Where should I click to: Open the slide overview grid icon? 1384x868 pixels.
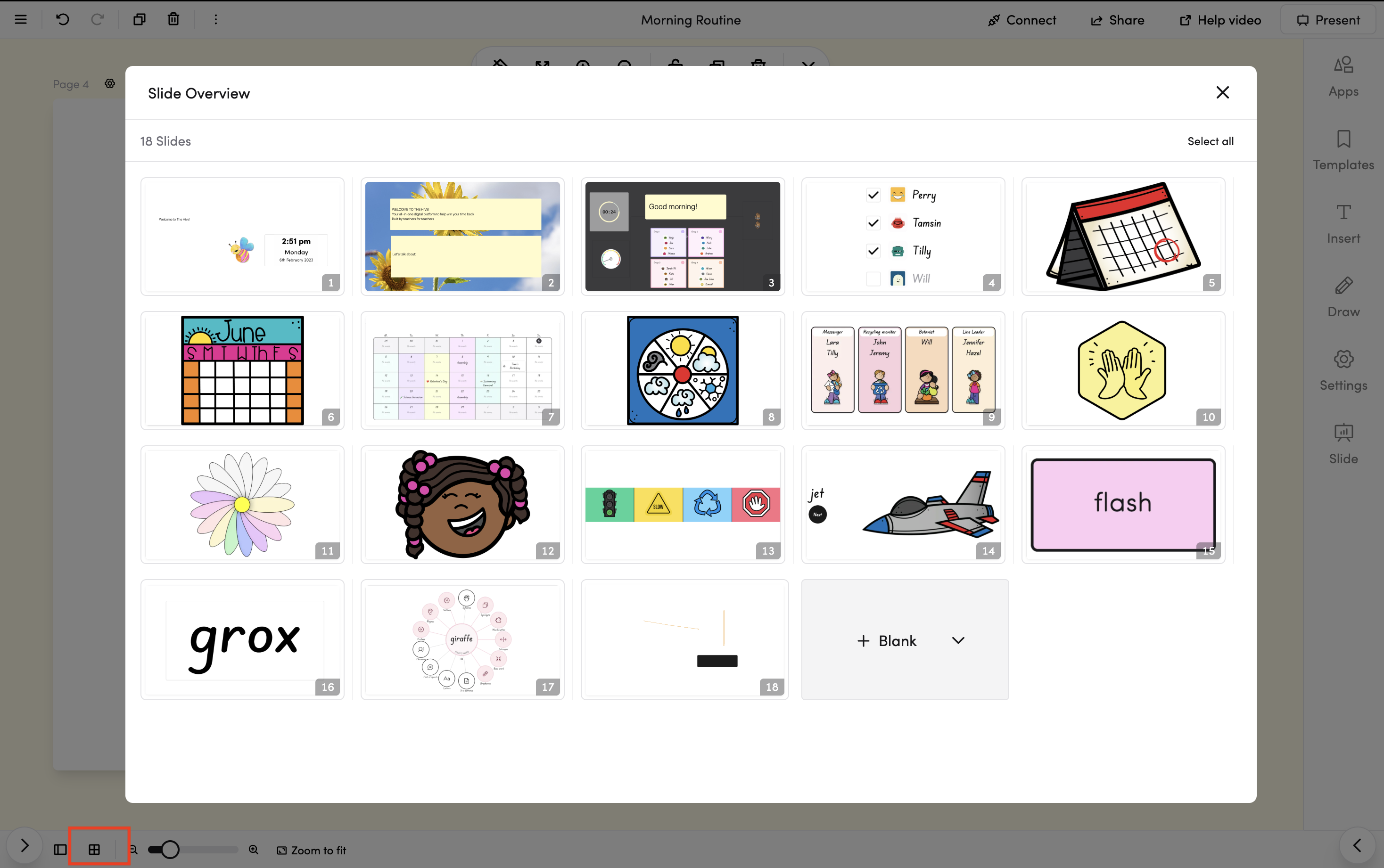pos(94,849)
